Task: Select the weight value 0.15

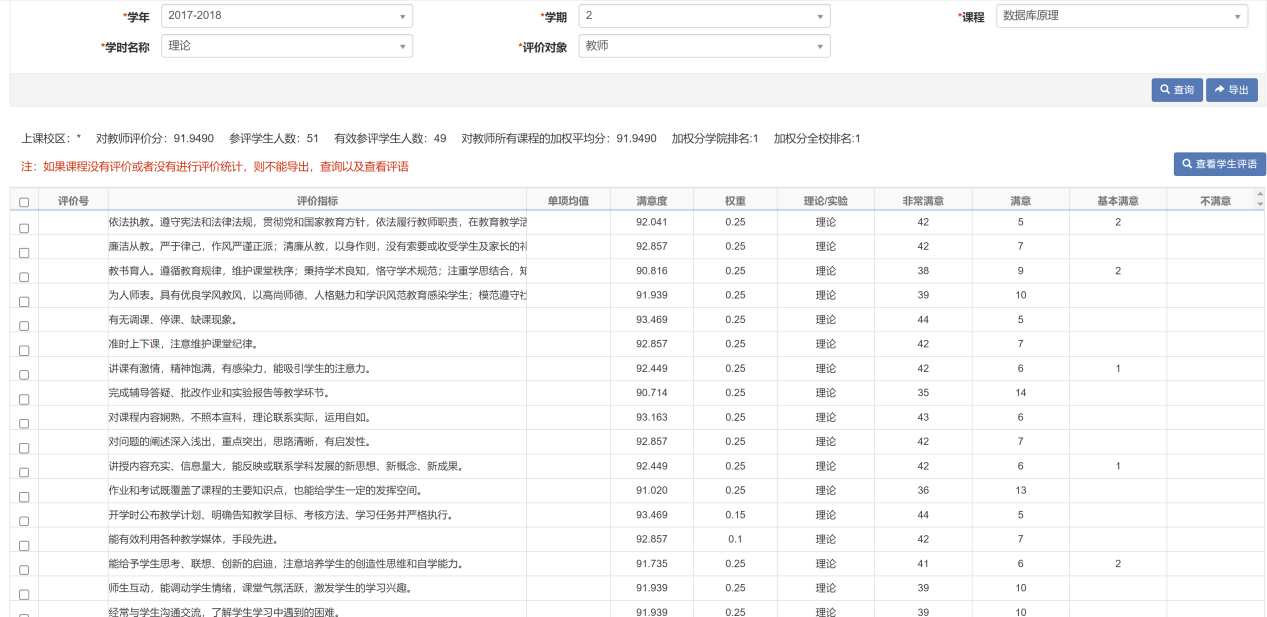Action: pyautogui.click(x=735, y=515)
